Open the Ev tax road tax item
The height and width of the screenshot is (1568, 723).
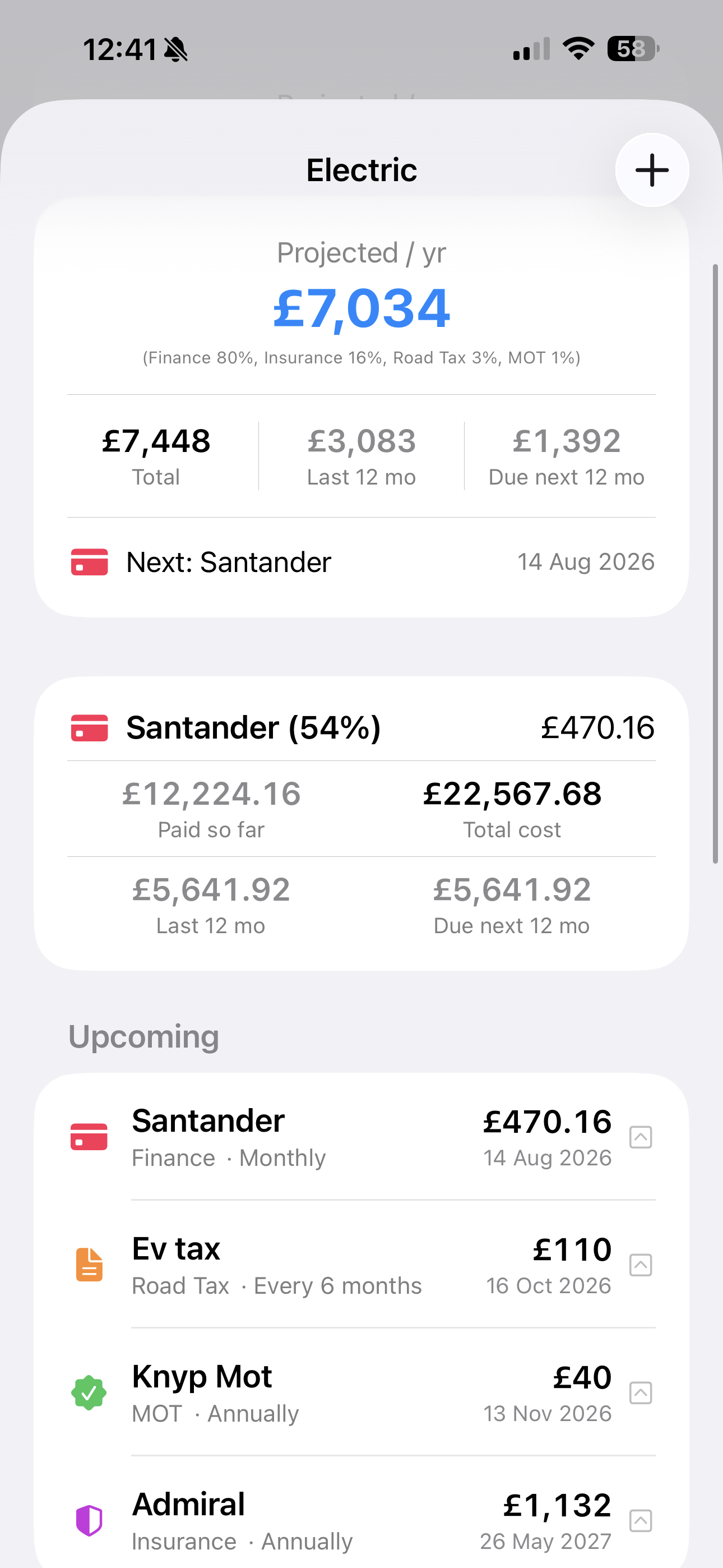click(x=361, y=1265)
